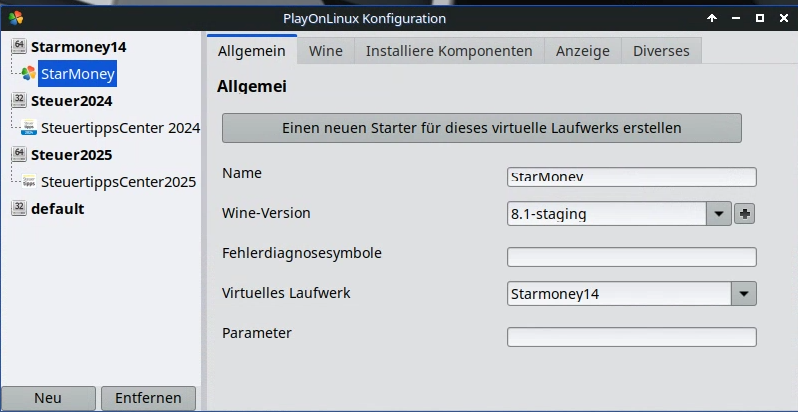Select the default virtual drive
Image resolution: width=798 pixels, height=412 pixels.
[x=58, y=209]
